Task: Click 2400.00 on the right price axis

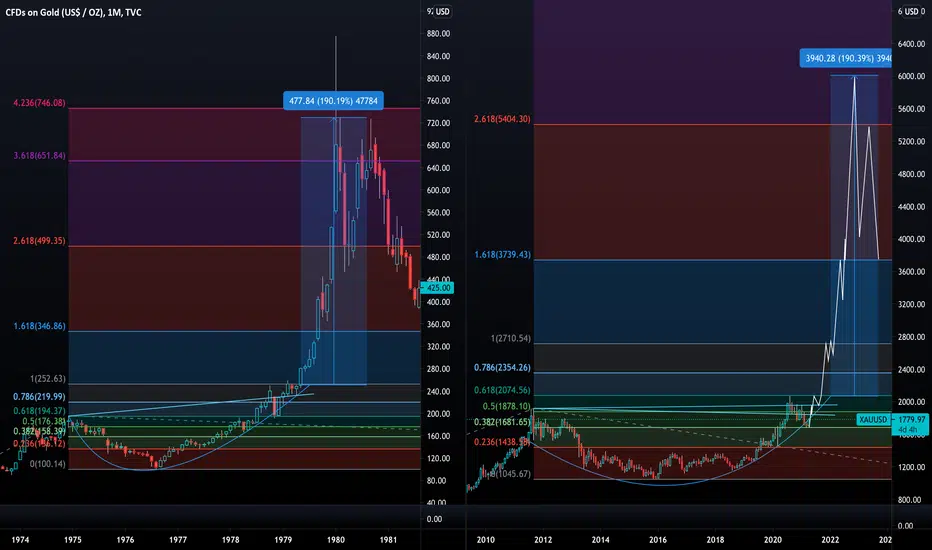Action: click(912, 370)
